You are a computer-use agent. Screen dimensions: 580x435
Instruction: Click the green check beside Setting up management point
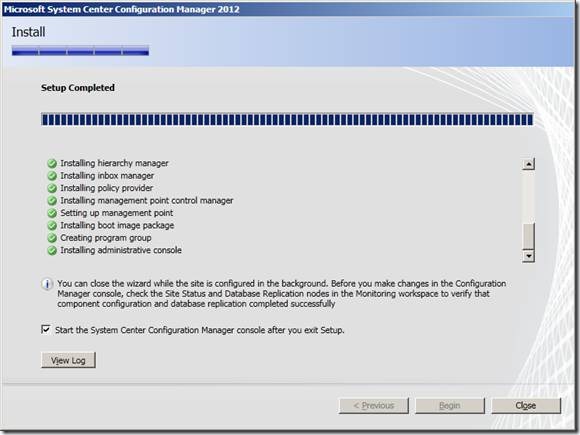coord(52,213)
